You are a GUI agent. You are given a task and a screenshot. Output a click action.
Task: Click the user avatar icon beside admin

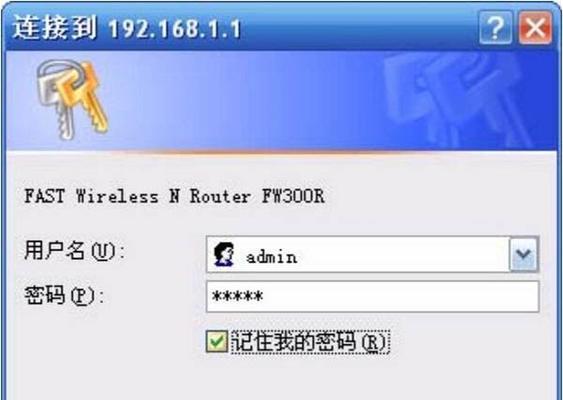click(x=224, y=254)
